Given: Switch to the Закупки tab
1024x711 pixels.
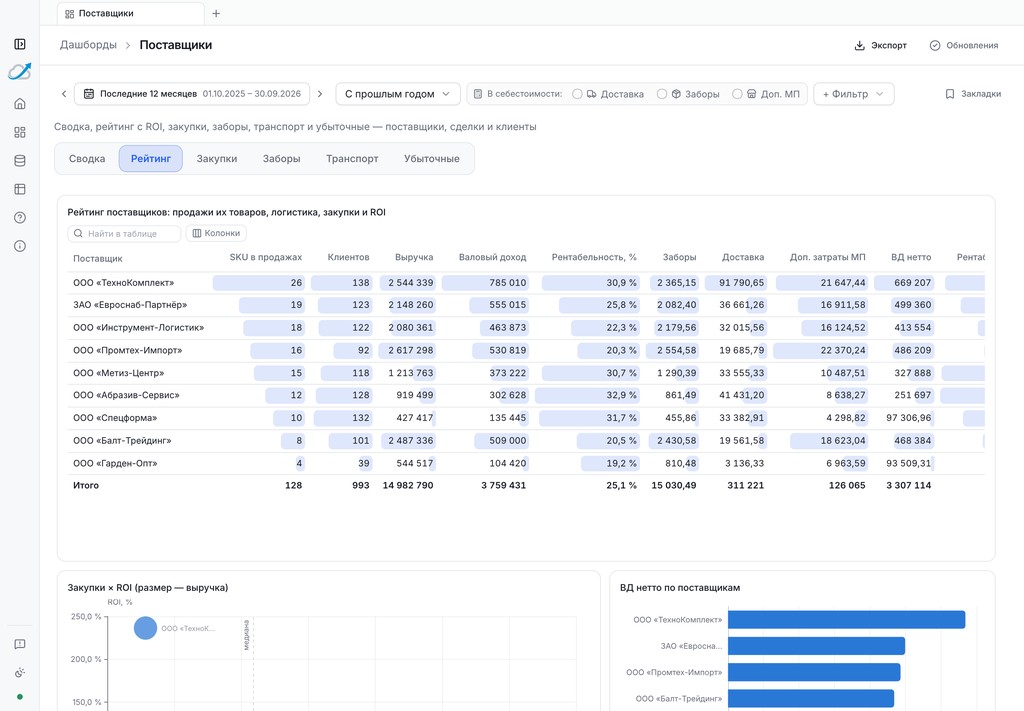Looking at the screenshot, I should 217,159.
